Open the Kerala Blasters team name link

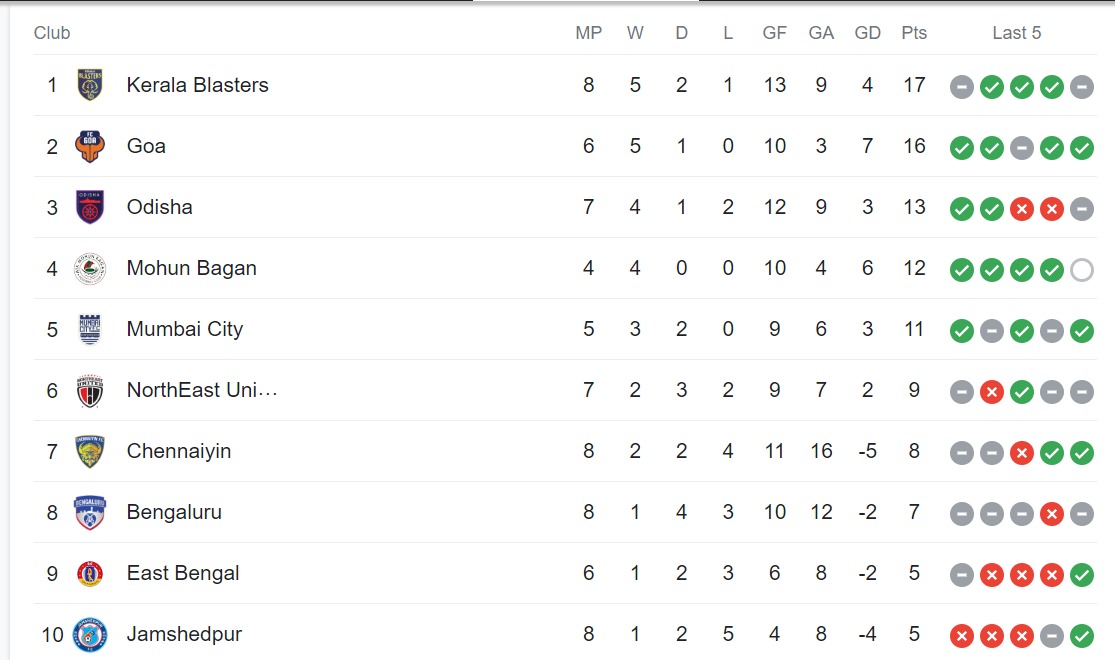[x=197, y=85]
